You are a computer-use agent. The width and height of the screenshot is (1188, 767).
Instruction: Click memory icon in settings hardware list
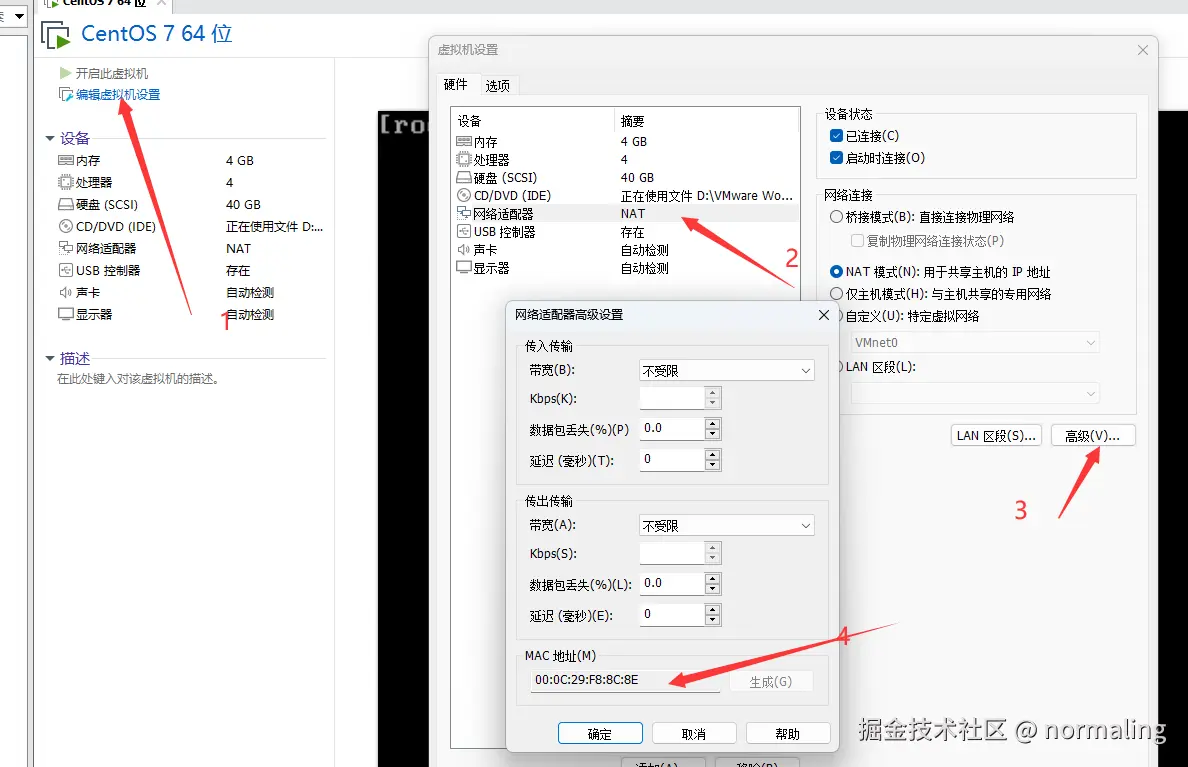tap(464, 142)
